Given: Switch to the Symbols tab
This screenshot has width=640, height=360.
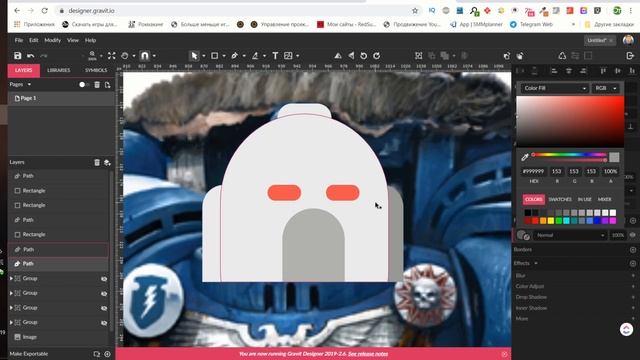Looking at the screenshot, I should [x=96, y=70].
